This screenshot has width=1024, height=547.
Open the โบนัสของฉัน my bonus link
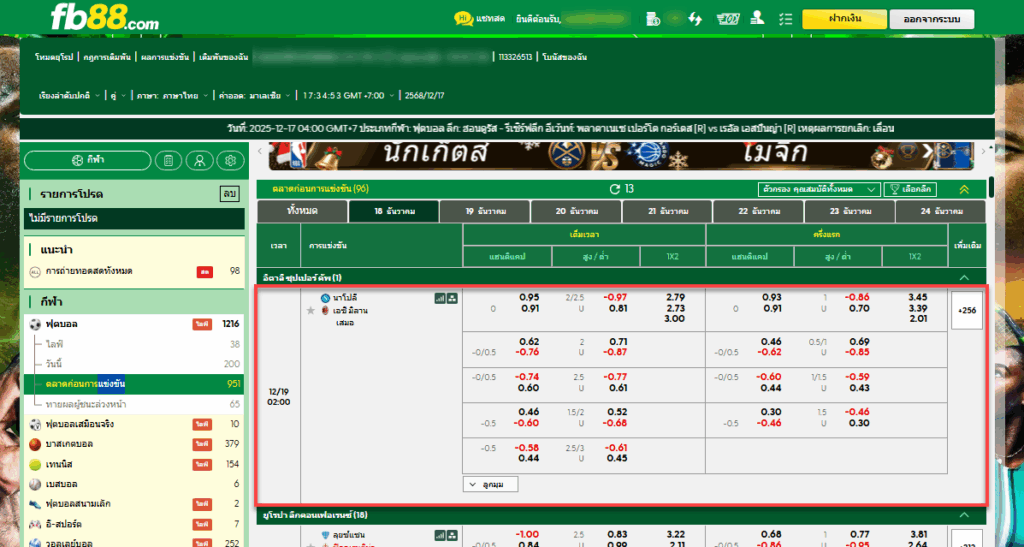coord(564,57)
